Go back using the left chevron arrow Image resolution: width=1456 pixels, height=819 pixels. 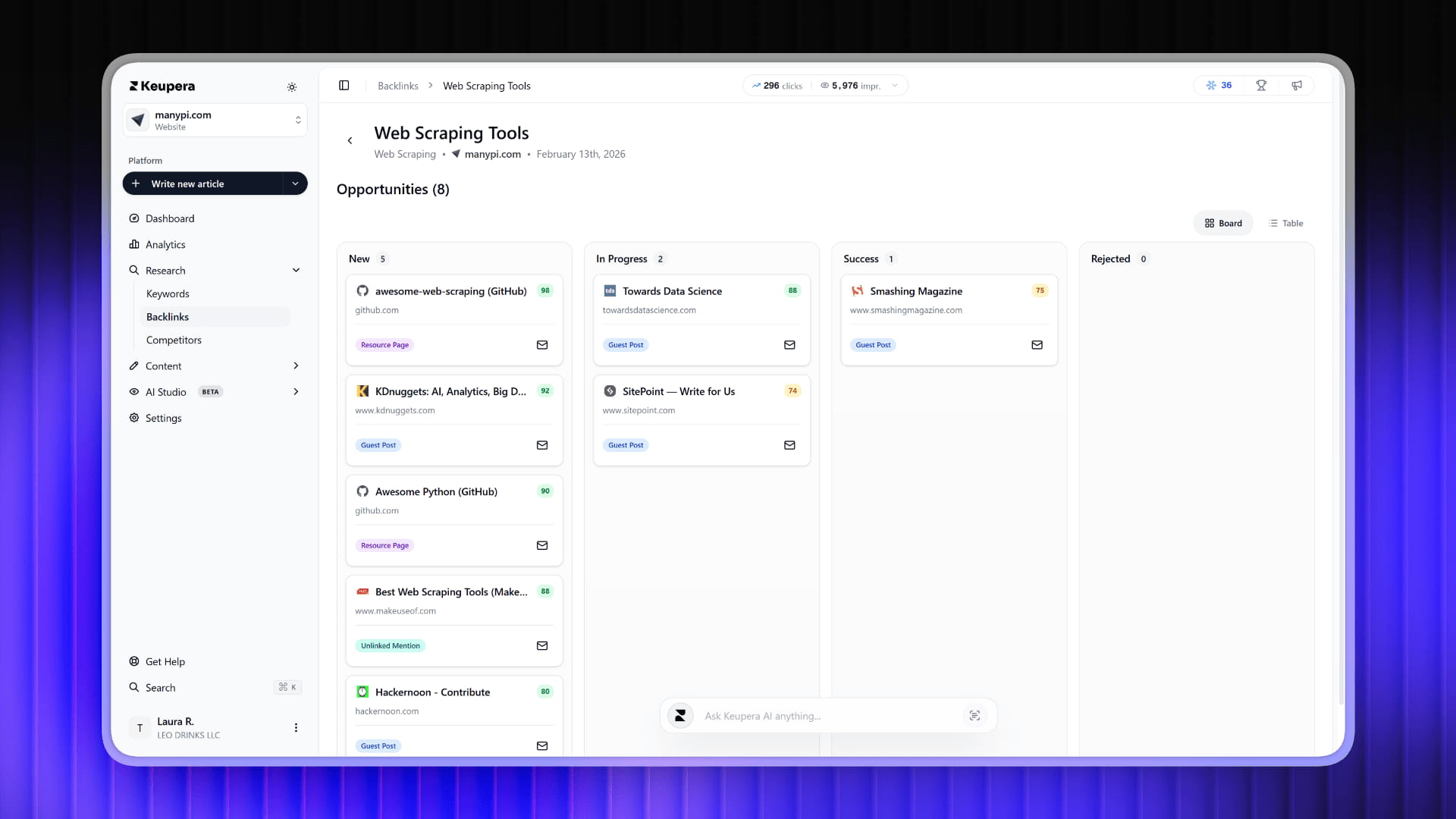pos(350,141)
